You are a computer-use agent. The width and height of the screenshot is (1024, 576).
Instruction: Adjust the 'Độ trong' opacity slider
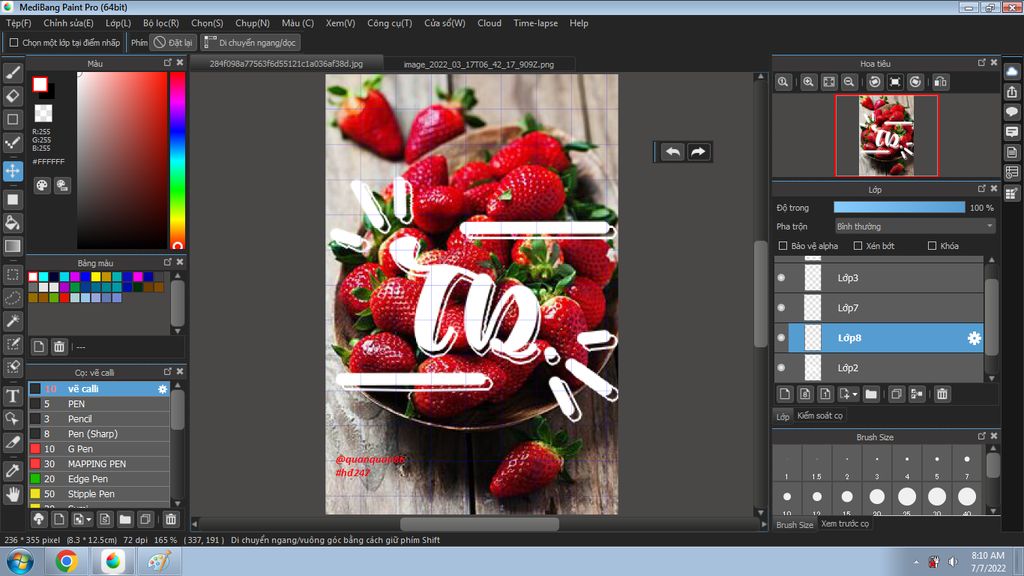[x=899, y=207]
